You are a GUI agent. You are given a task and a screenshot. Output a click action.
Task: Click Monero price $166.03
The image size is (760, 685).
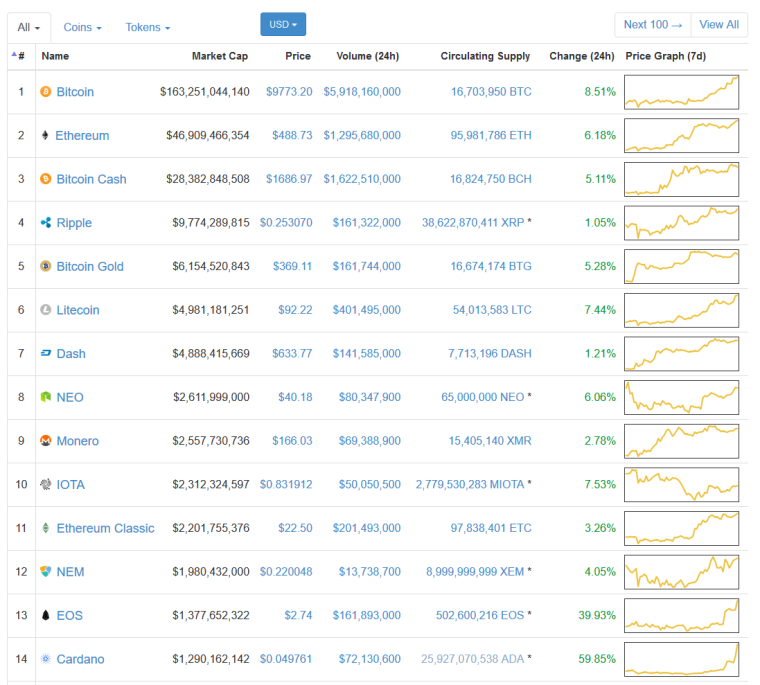(292, 441)
